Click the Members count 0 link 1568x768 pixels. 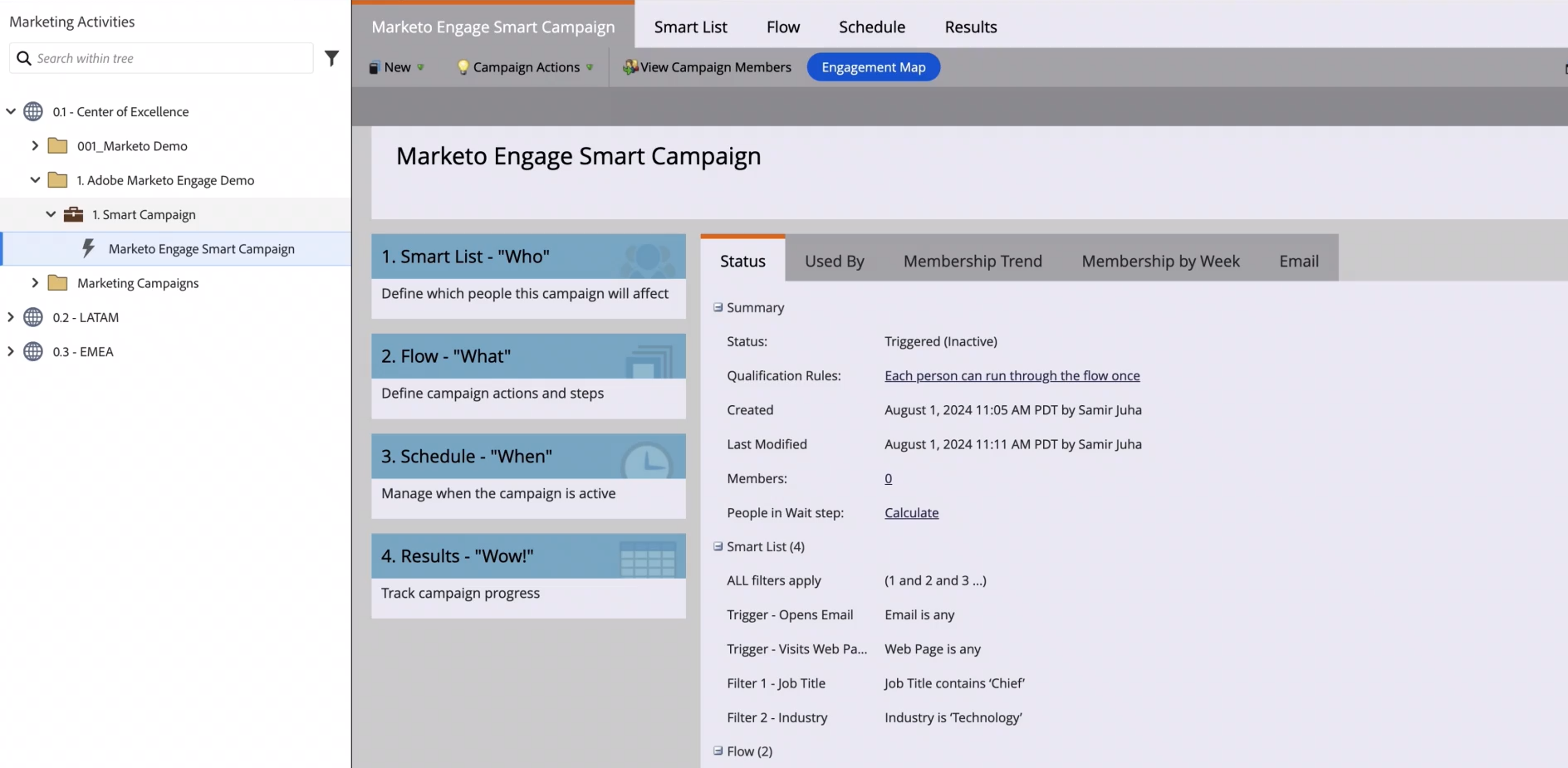click(889, 478)
